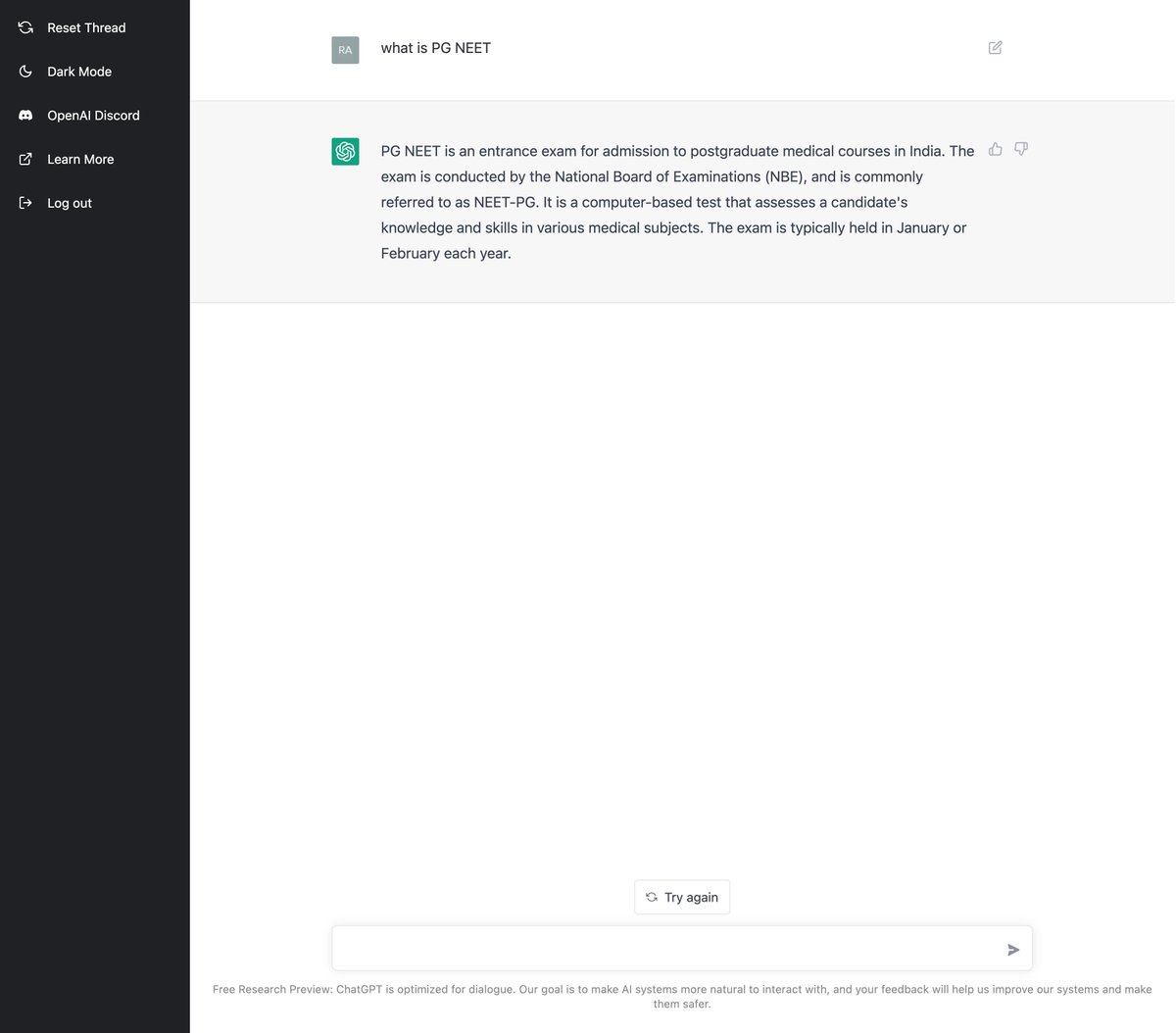Image resolution: width=1176 pixels, height=1033 pixels.
Task: Click the Reset Thread refresh icon
Action: coord(25,27)
